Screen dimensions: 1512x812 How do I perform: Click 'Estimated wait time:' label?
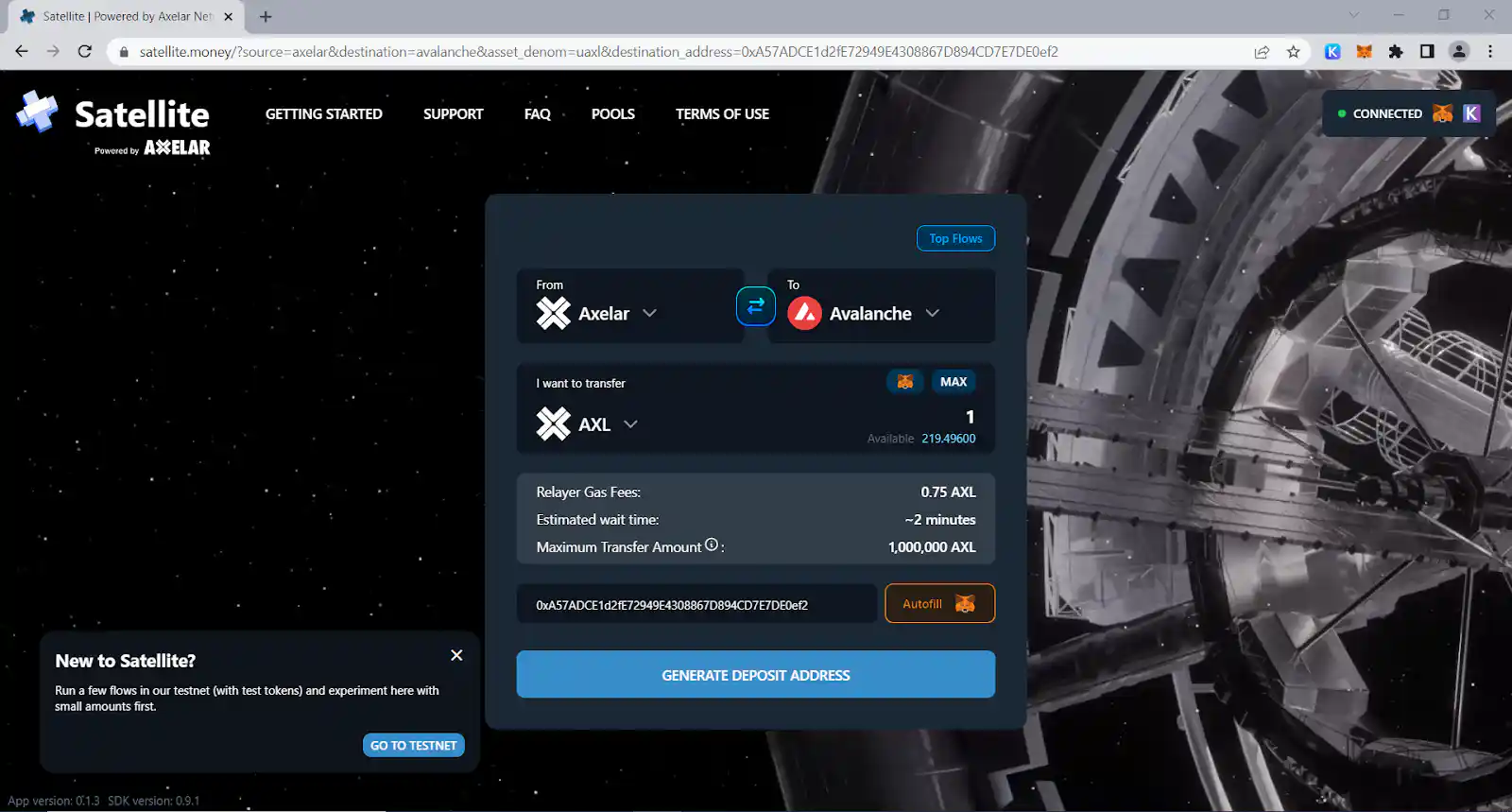coord(597,519)
